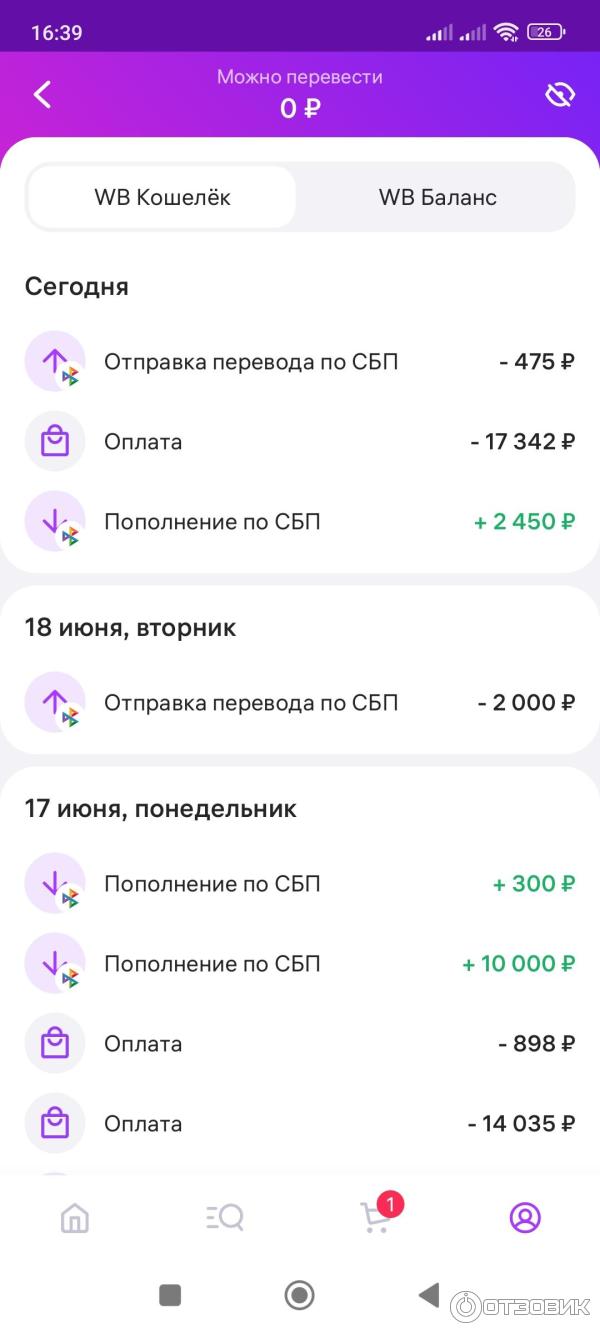Viewport: 600px width, 1333px height.
Task: Tap shopping bag icon for 17 342 ₽ payment
Action: [x=55, y=441]
